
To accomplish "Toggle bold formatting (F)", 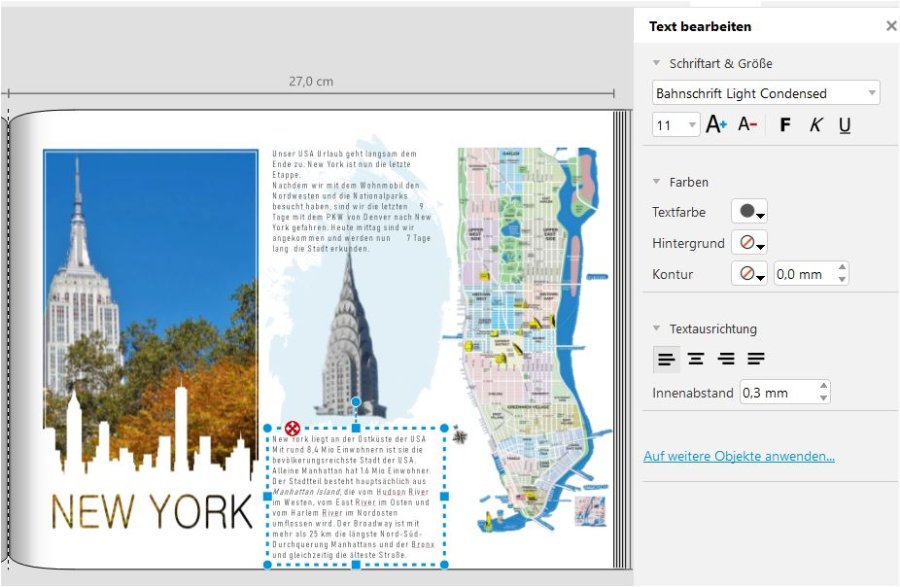I will [785, 125].
